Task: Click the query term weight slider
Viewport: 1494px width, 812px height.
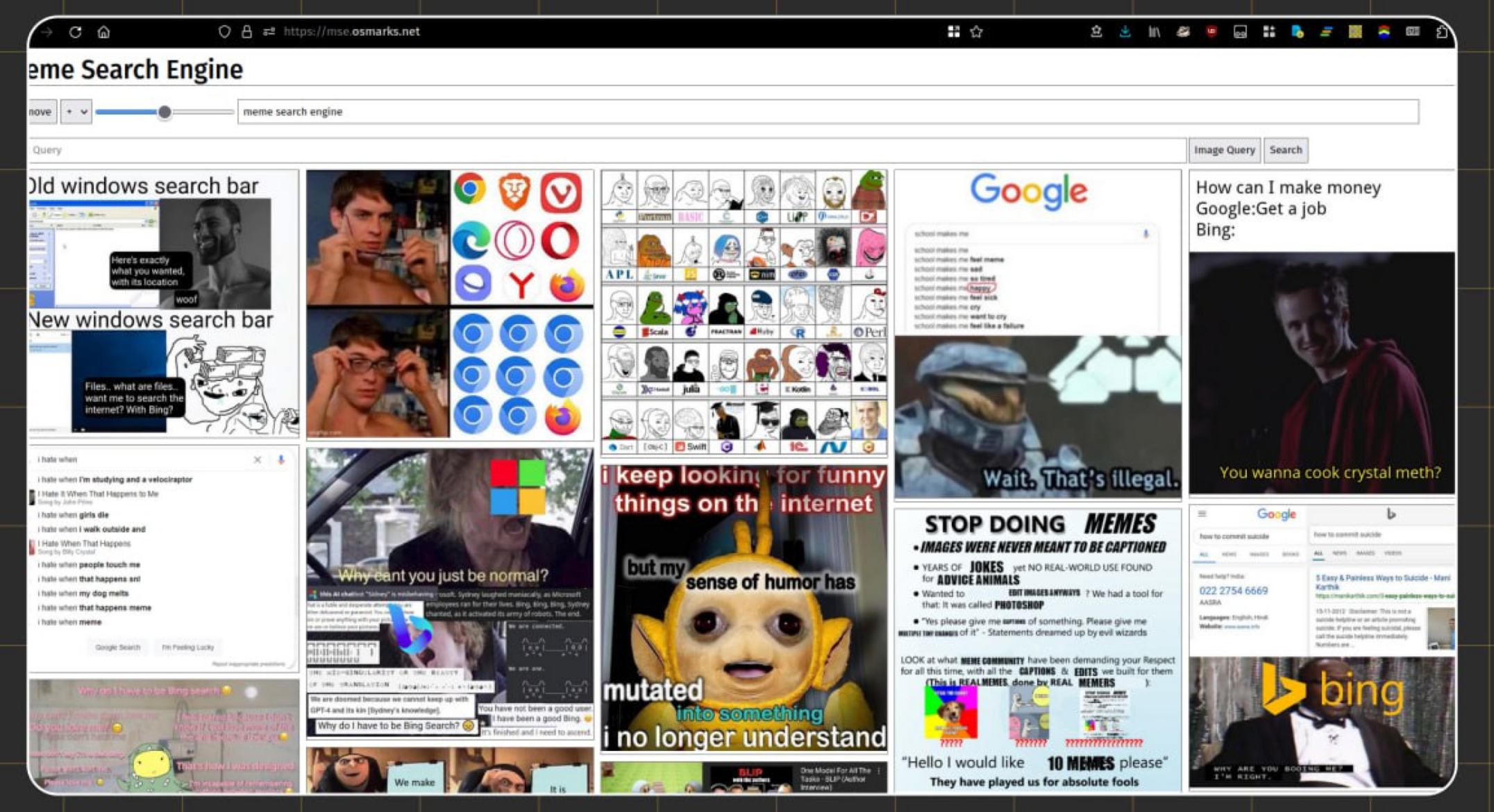Action: click(164, 112)
